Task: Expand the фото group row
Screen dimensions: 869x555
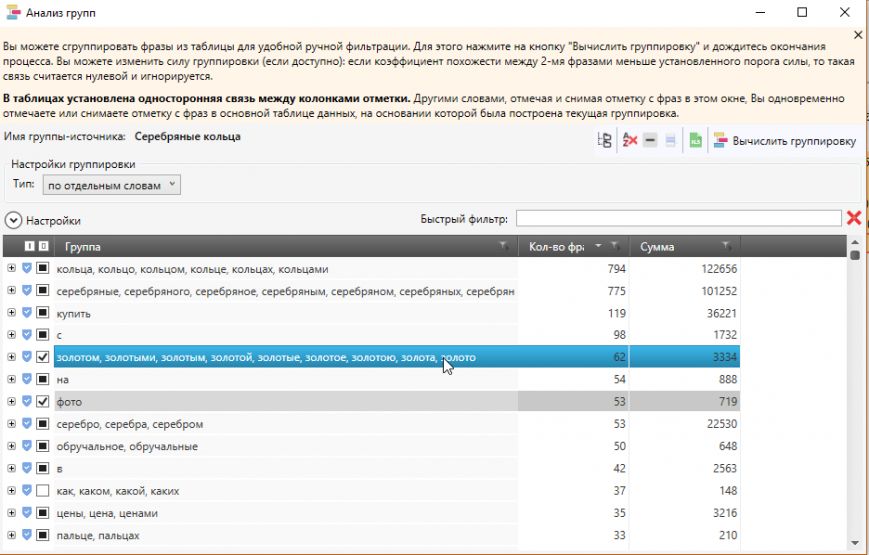Action: click(11, 401)
